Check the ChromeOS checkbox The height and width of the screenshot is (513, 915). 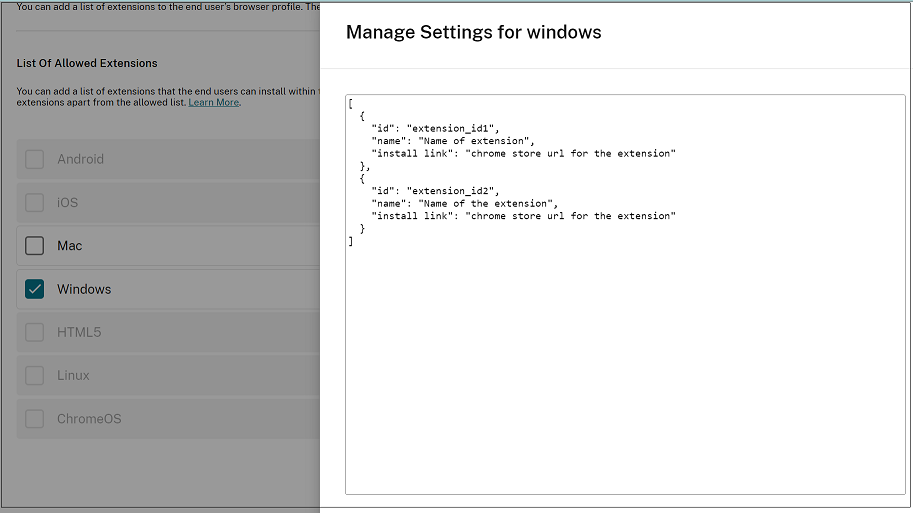pyautogui.click(x=35, y=419)
